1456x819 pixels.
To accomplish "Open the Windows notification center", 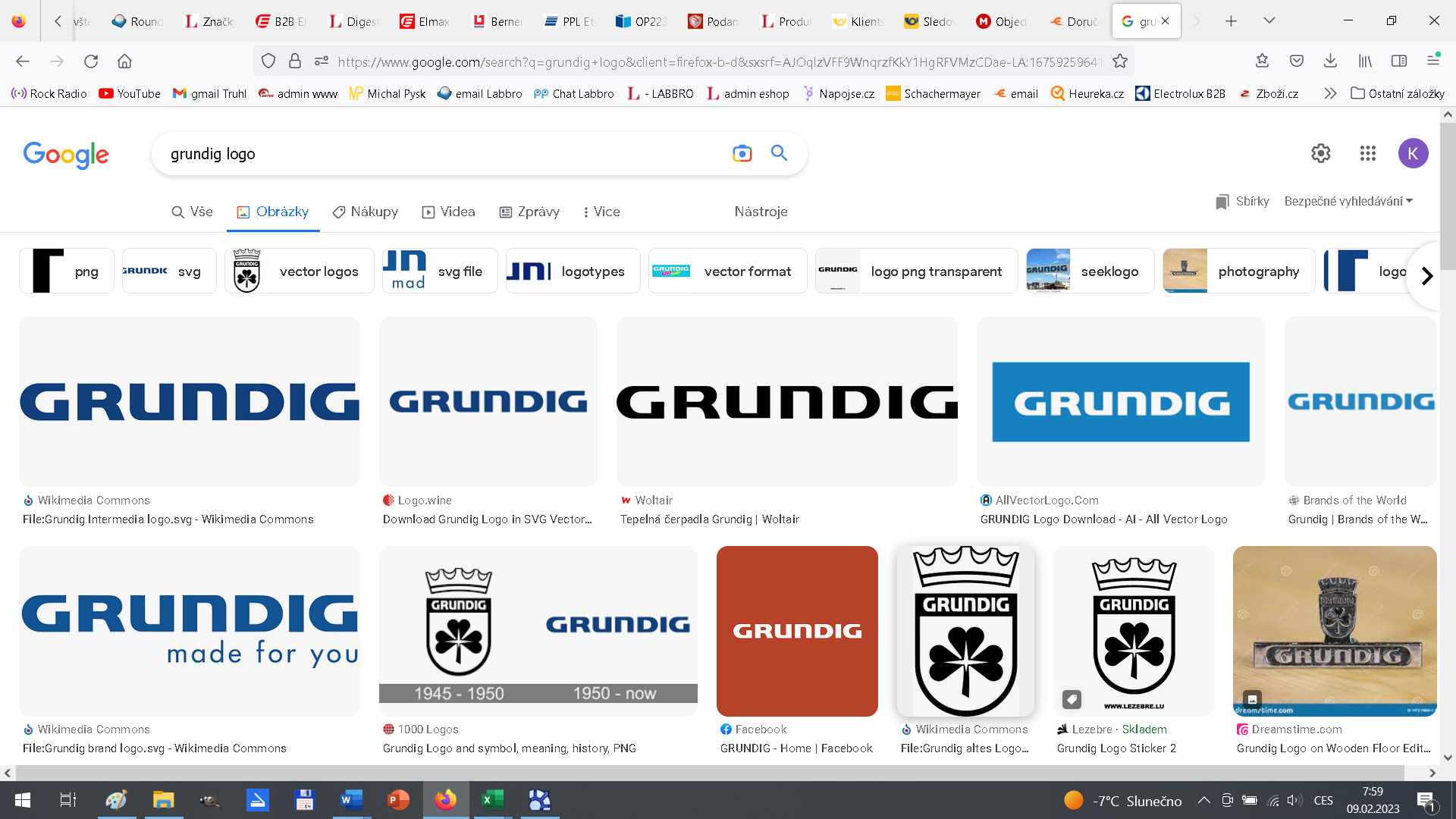I will point(1426,801).
